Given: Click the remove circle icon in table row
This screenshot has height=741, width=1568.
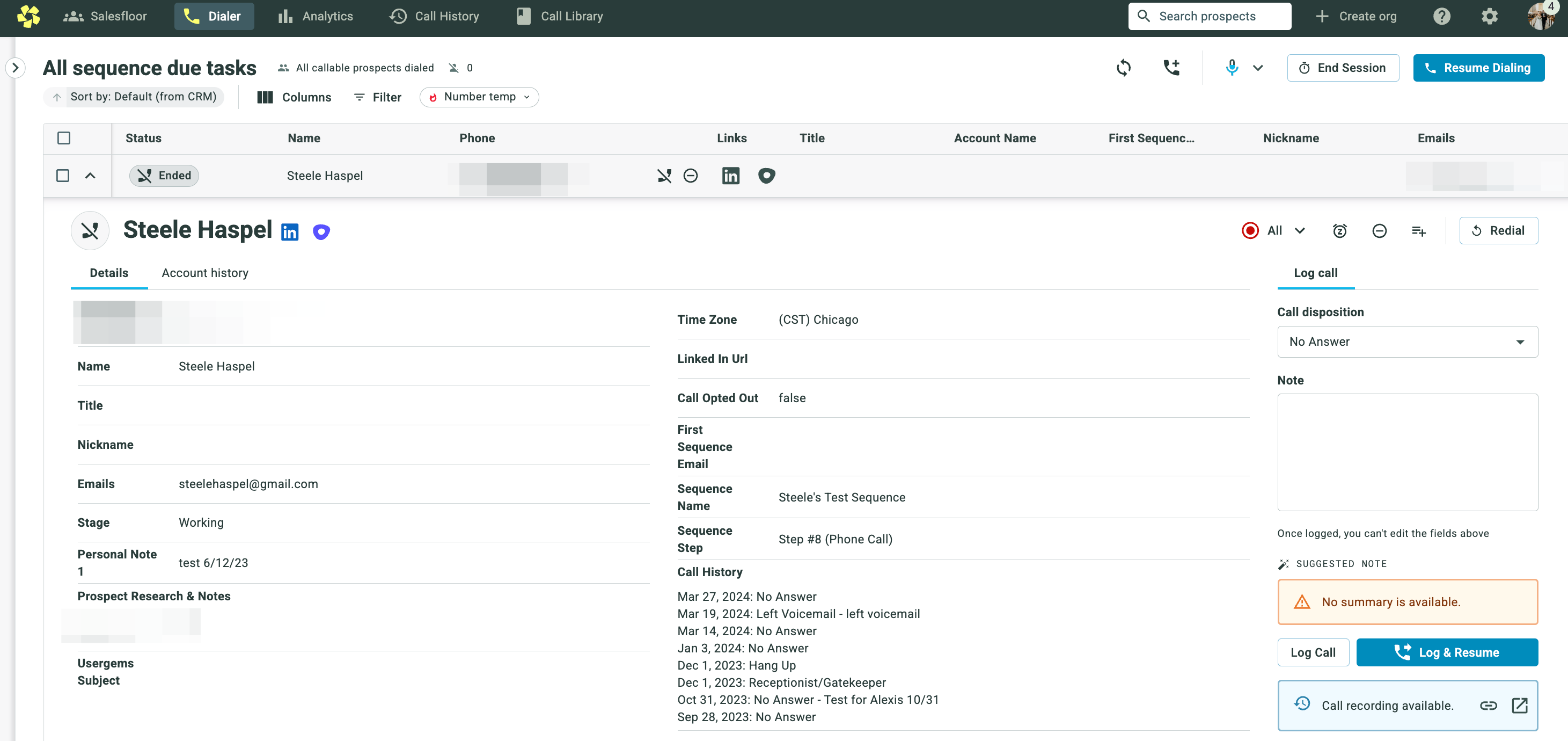Looking at the screenshot, I should (x=690, y=176).
